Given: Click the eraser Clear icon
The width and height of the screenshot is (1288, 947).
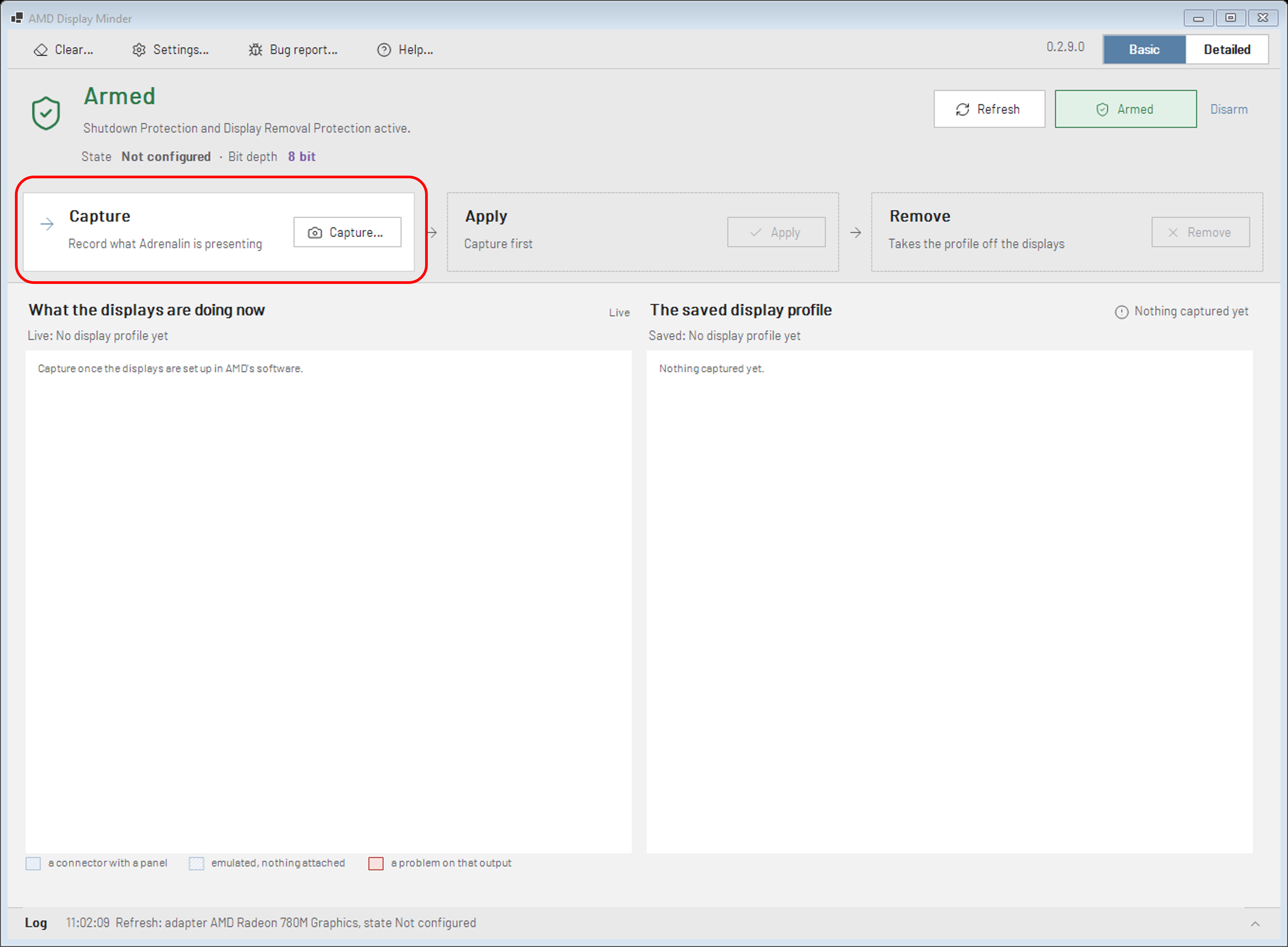Looking at the screenshot, I should (41, 50).
